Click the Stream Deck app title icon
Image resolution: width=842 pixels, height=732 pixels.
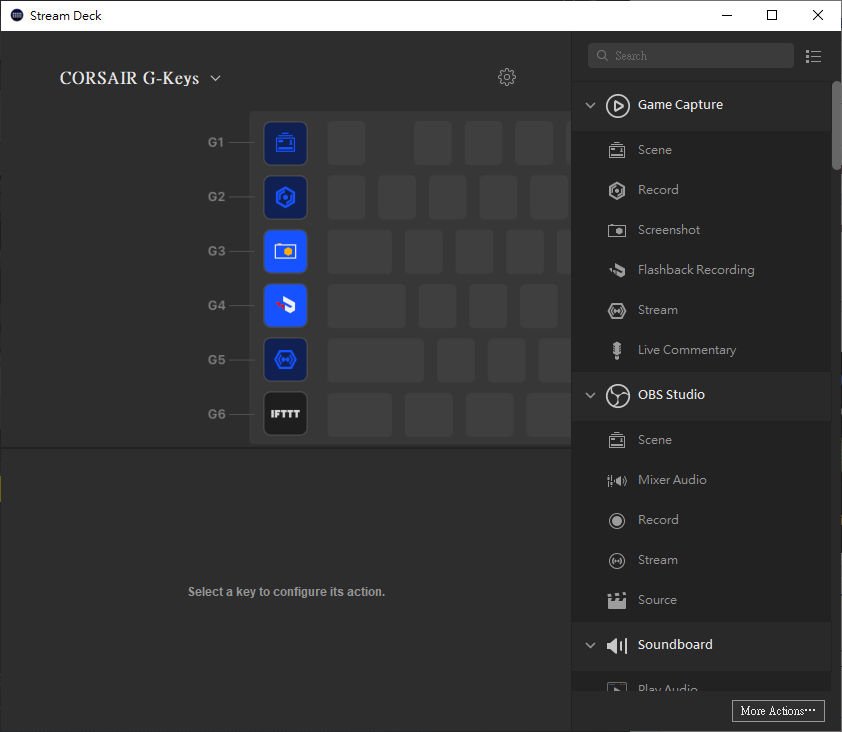[x=17, y=15]
